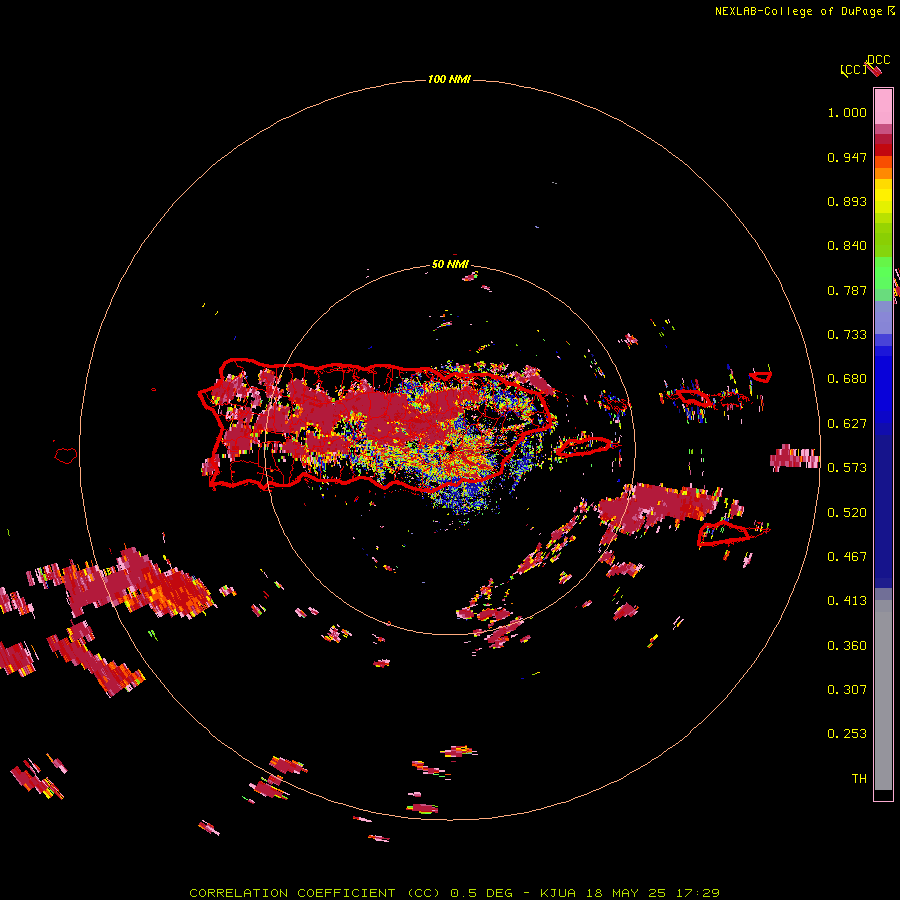Click the 0.787 scale value
The image size is (900, 900).
coord(847,290)
